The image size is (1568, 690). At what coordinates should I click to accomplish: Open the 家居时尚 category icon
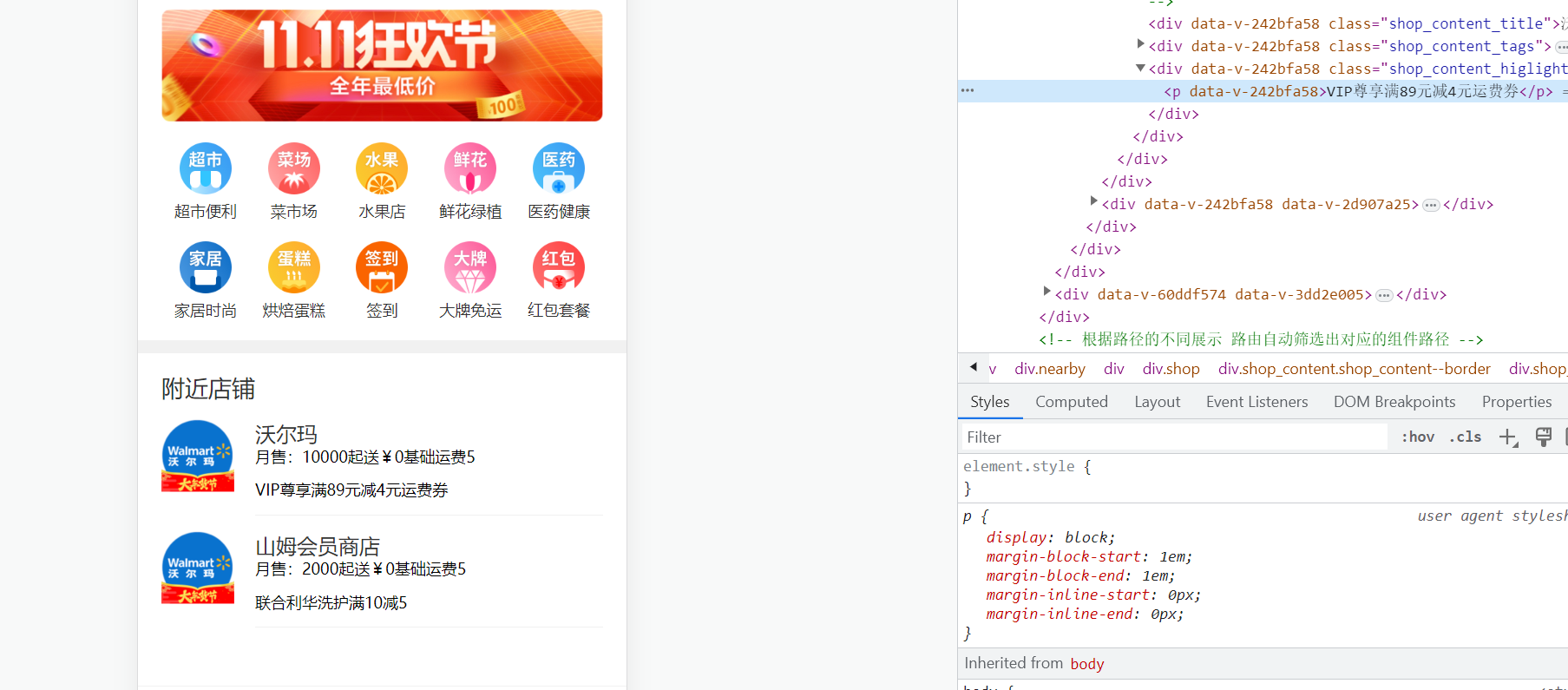point(206,267)
